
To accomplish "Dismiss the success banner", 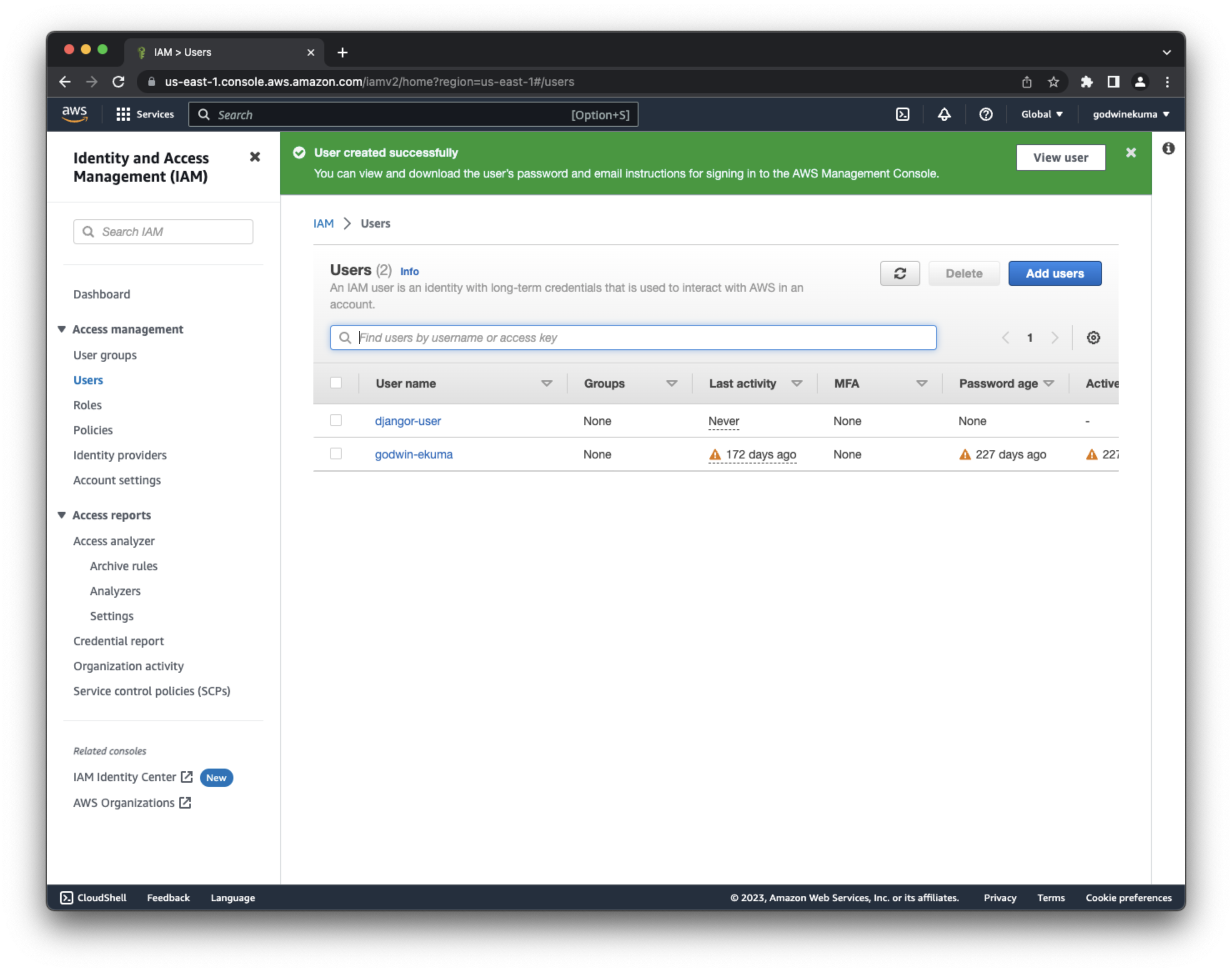I will (1131, 153).
